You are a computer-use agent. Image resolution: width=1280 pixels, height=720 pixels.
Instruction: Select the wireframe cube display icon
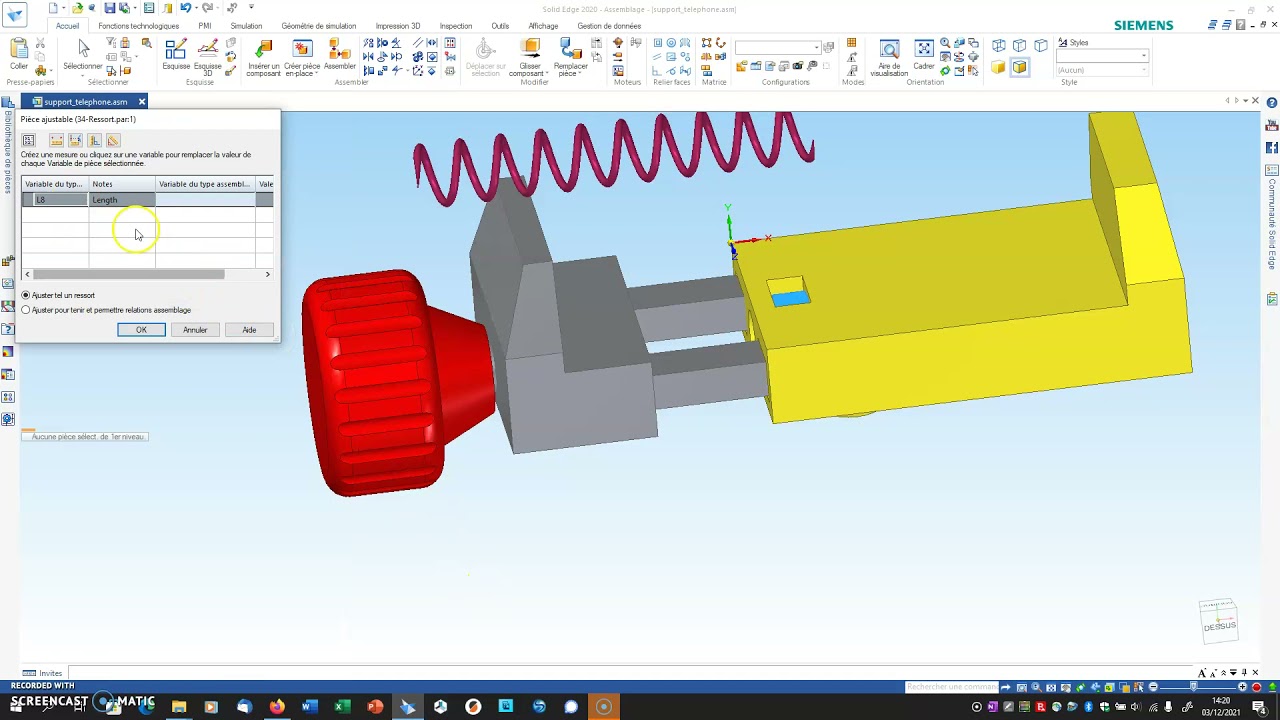point(998,45)
